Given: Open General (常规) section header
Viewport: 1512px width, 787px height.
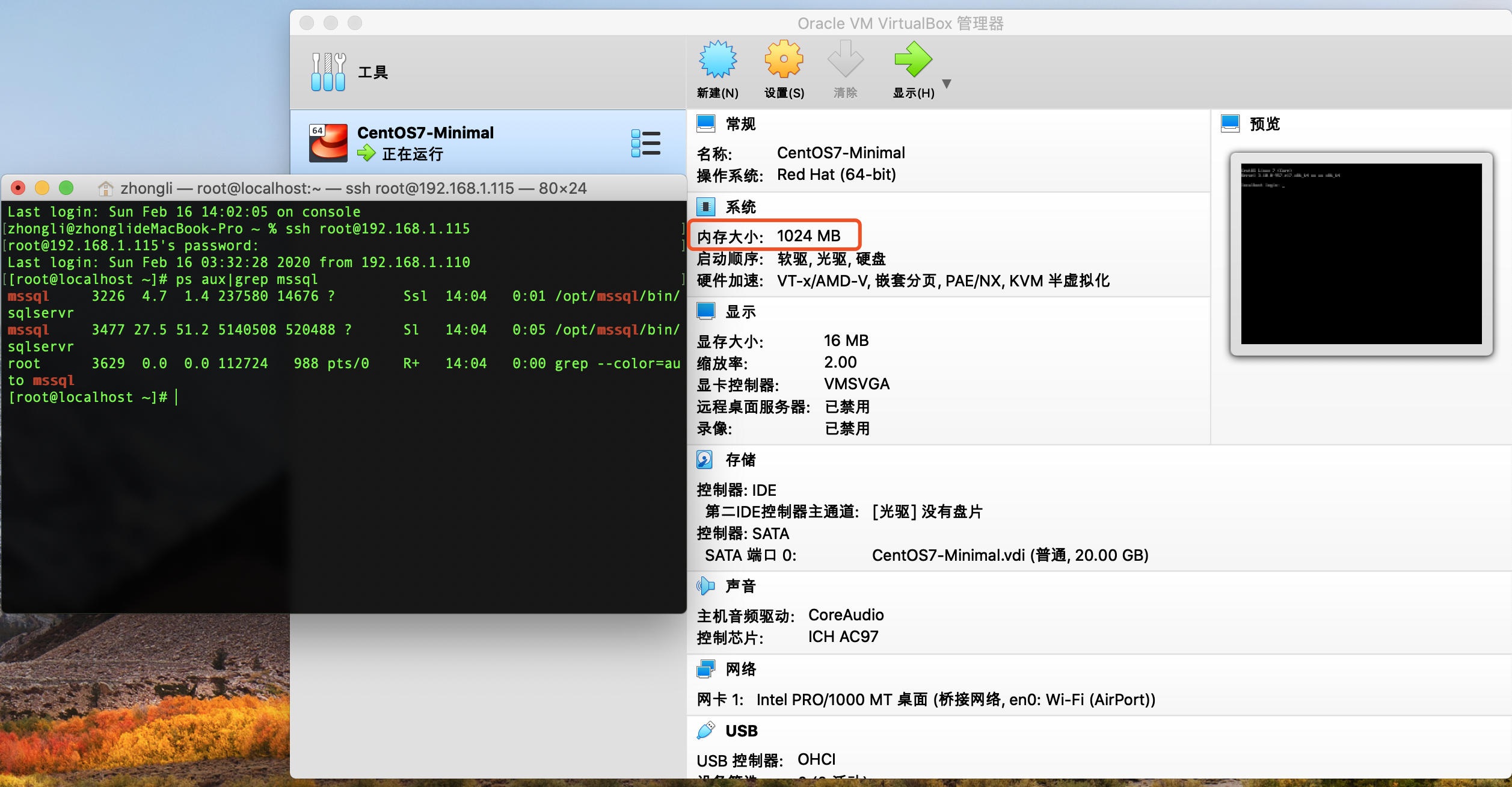Looking at the screenshot, I should click(x=740, y=124).
